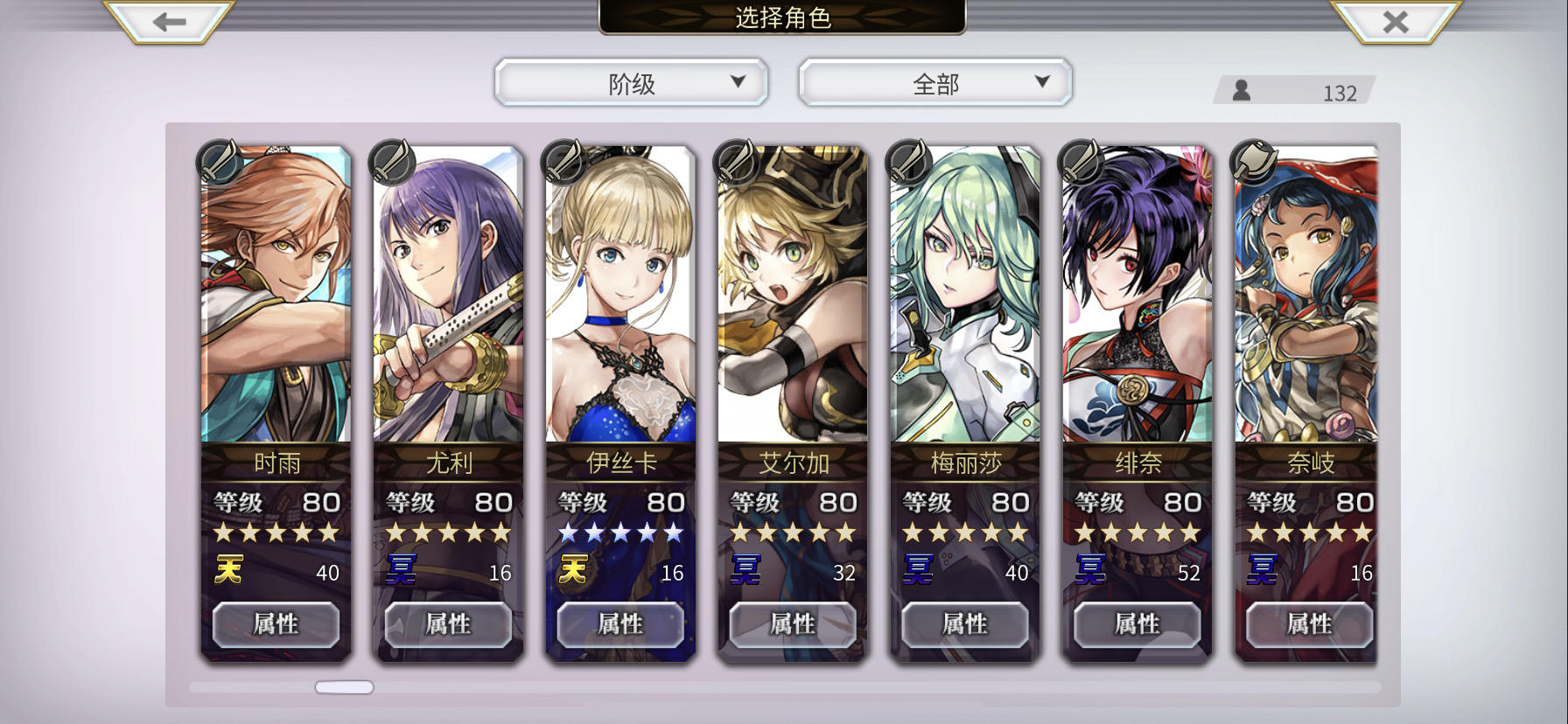Image resolution: width=1568 pixels, height=724 pixels.
Task: Click the 冥 attribute icon on 绯奈's card
Action: pyautogui.click(x=1090, y=570)
